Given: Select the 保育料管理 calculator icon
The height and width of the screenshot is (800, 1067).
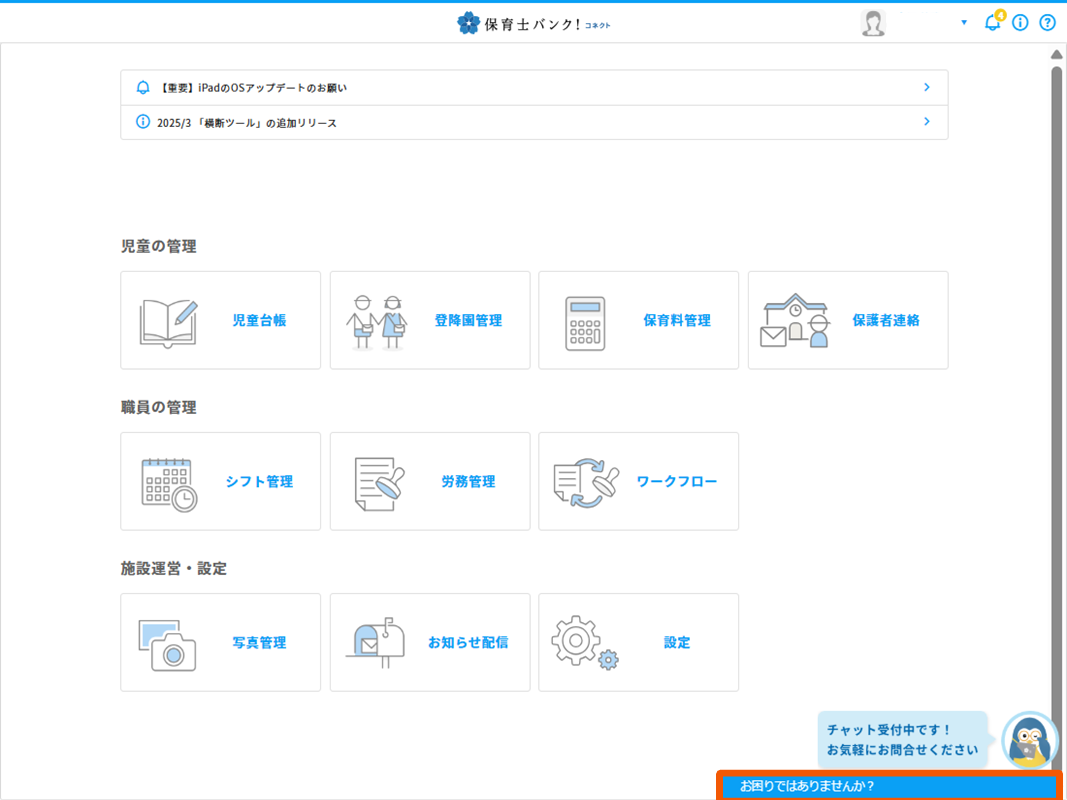Looking at the screenshot, I should click(587, 320).
